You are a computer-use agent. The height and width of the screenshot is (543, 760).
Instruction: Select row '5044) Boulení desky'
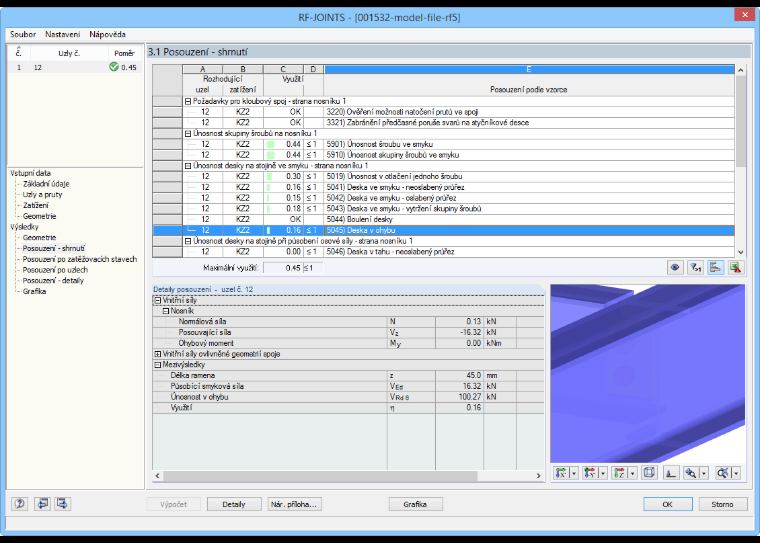point(443,219)
